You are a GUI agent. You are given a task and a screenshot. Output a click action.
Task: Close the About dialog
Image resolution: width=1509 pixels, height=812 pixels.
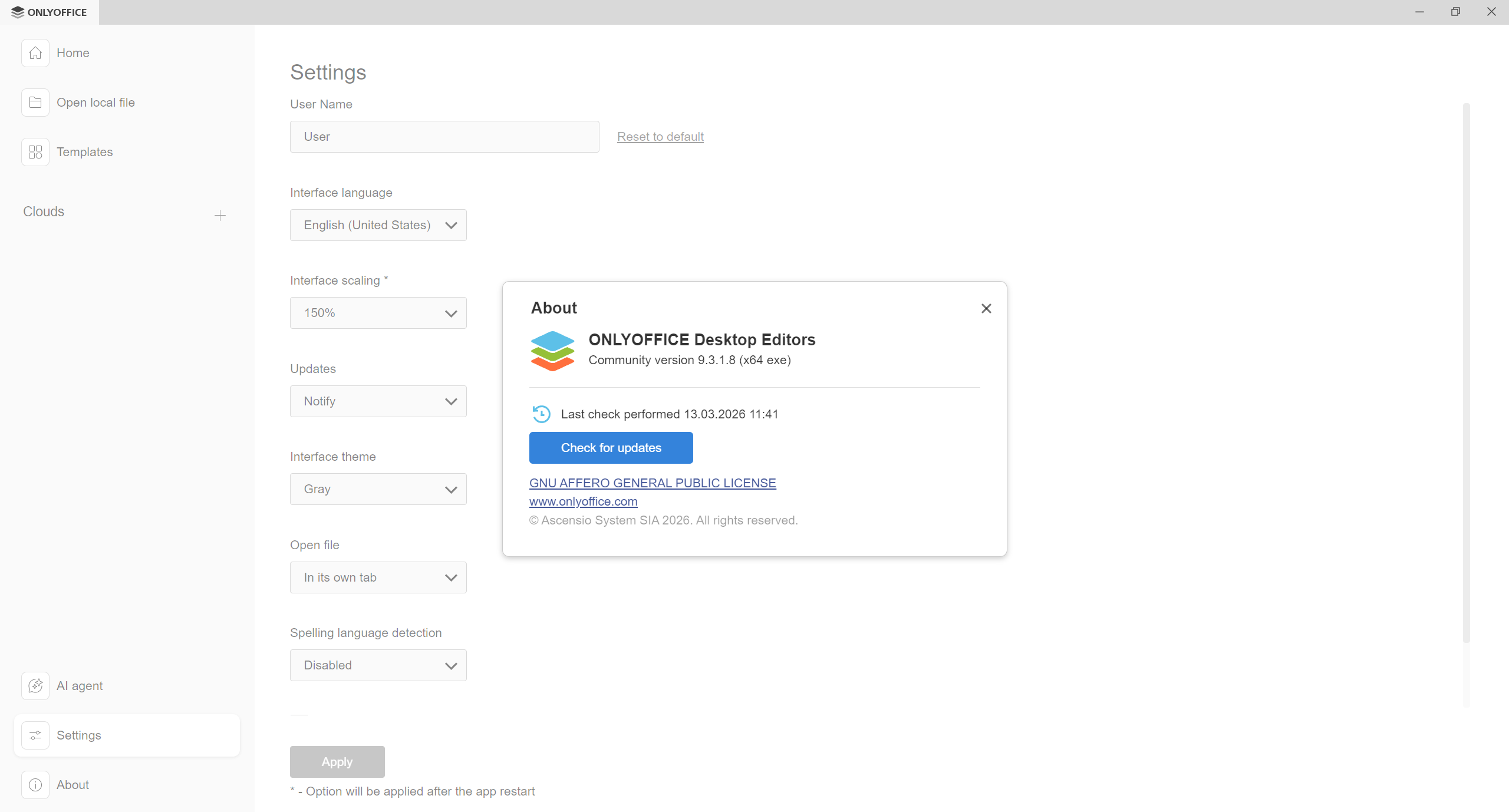pos(986,308)
